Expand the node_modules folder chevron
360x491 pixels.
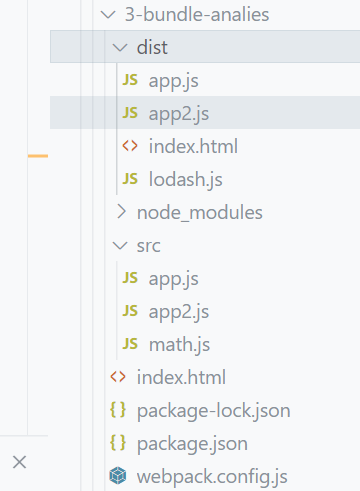(121, 212)
